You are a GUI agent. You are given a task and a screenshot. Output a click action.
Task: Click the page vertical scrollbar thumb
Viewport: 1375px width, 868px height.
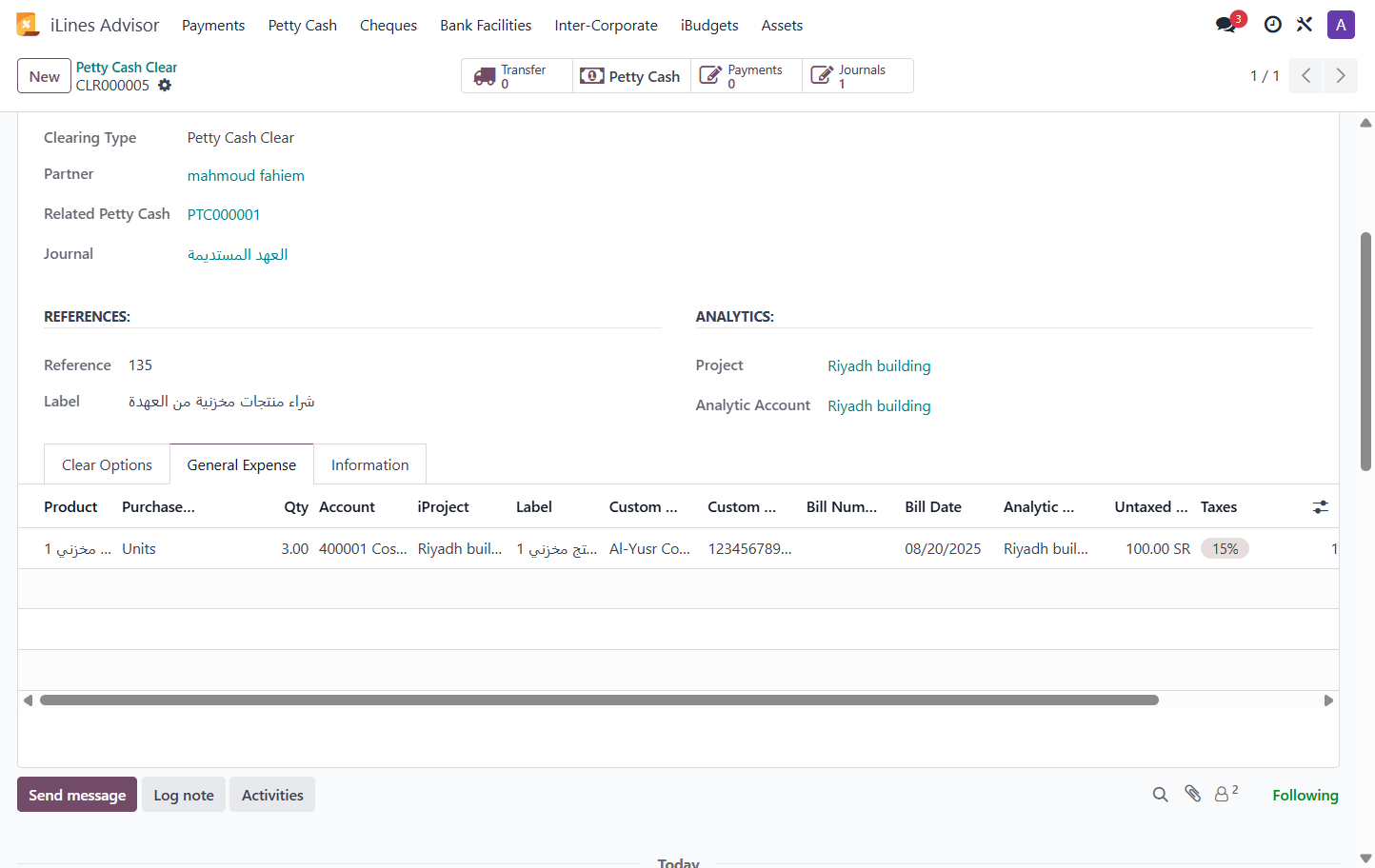click(1365, 351)
